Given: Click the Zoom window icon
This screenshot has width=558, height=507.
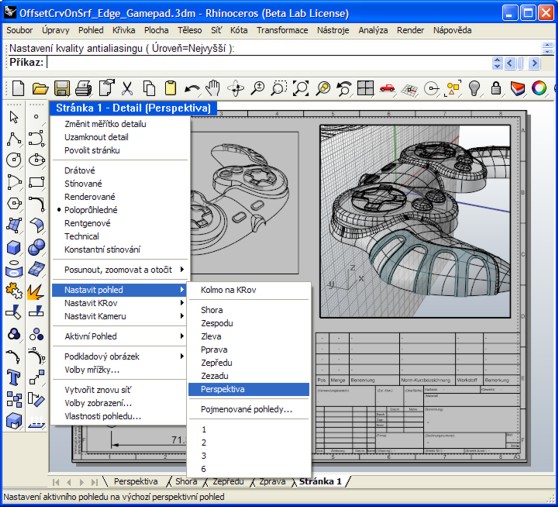Looking at the screenshot, I should (x=279, y=88).
